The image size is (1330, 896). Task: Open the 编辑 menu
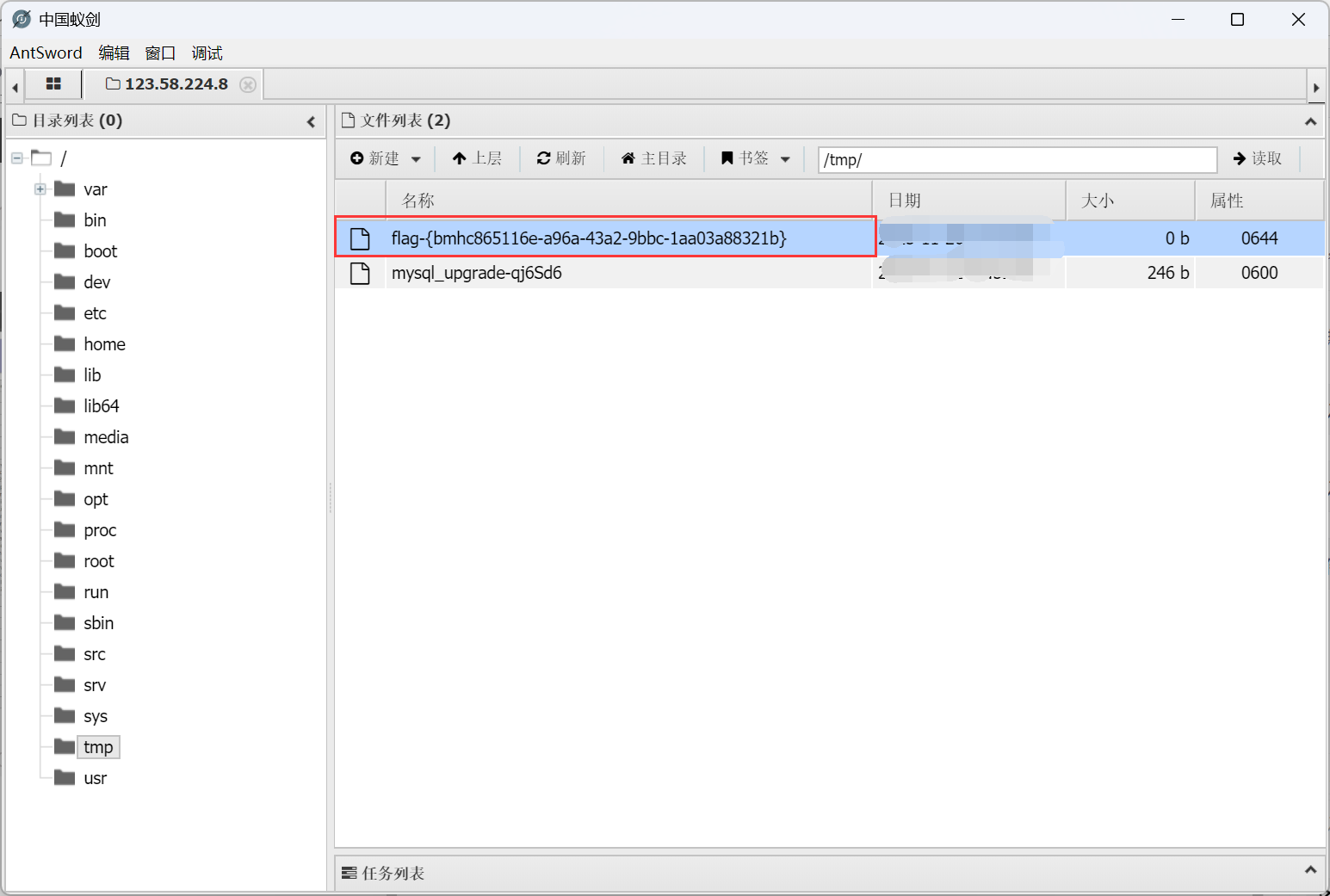point(114,53)
